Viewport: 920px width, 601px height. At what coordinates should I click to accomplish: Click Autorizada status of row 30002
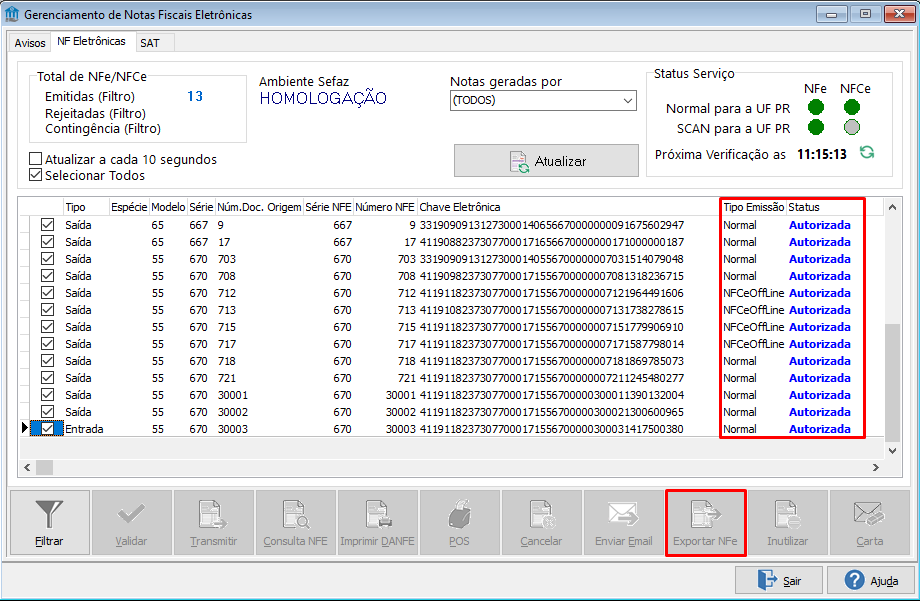click(x=820, y=412)
